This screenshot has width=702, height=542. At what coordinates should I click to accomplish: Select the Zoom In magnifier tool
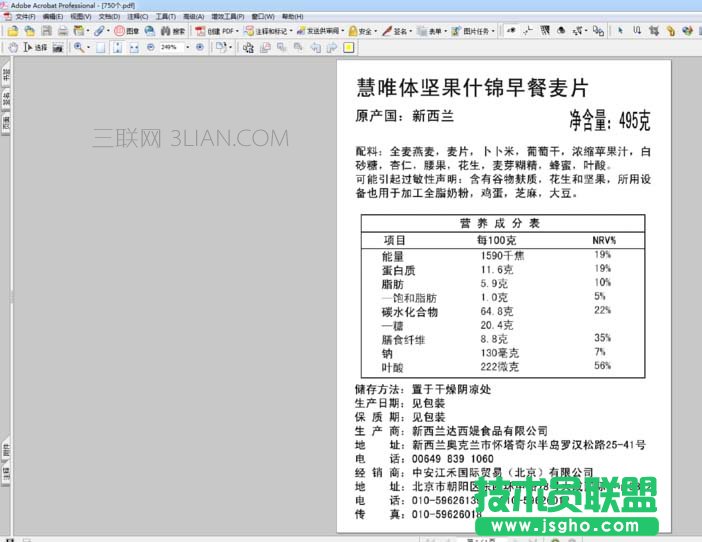[x=79, y=47]
